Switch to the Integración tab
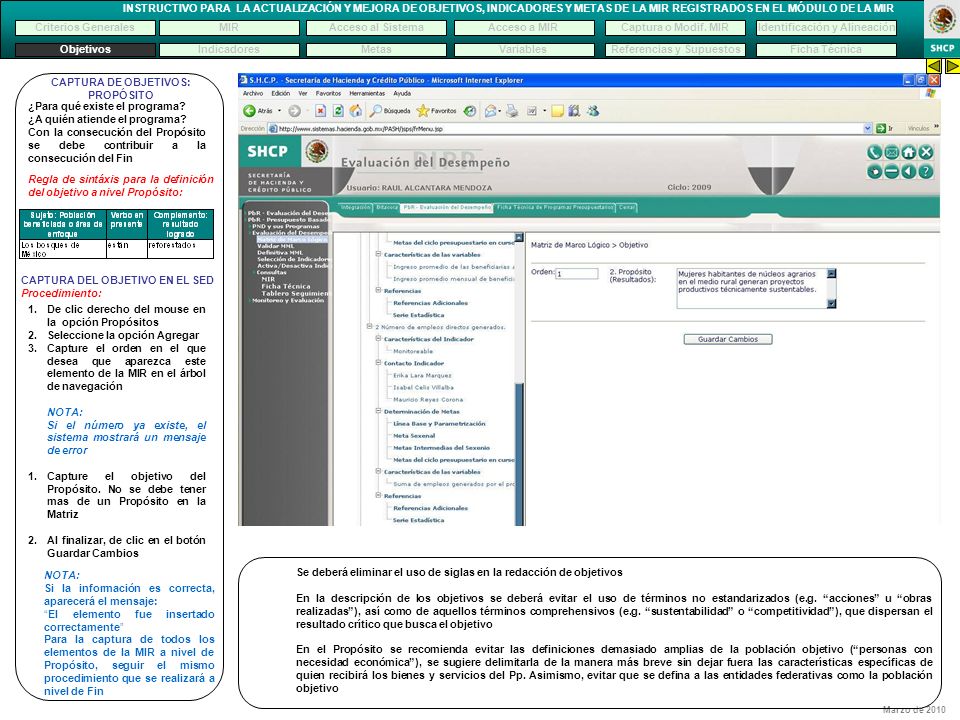960x720 pixels. pos(356,208)
